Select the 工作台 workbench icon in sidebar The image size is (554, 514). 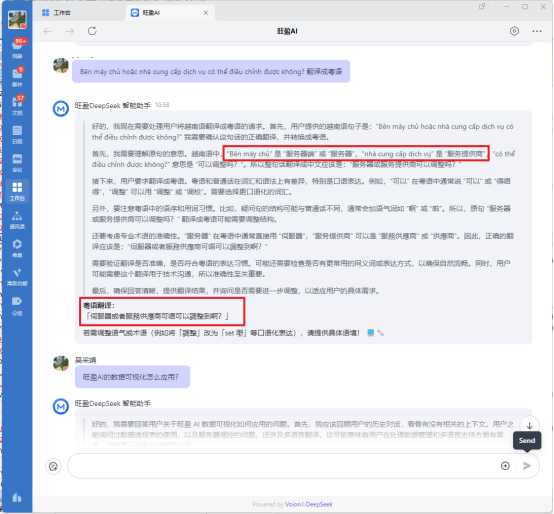point(17,191)
